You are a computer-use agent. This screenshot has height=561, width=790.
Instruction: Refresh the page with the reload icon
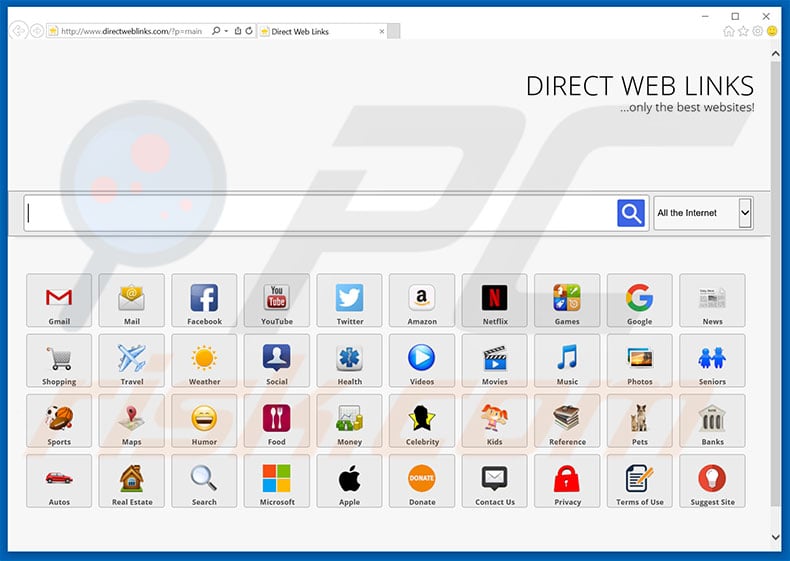pos(249,31)
